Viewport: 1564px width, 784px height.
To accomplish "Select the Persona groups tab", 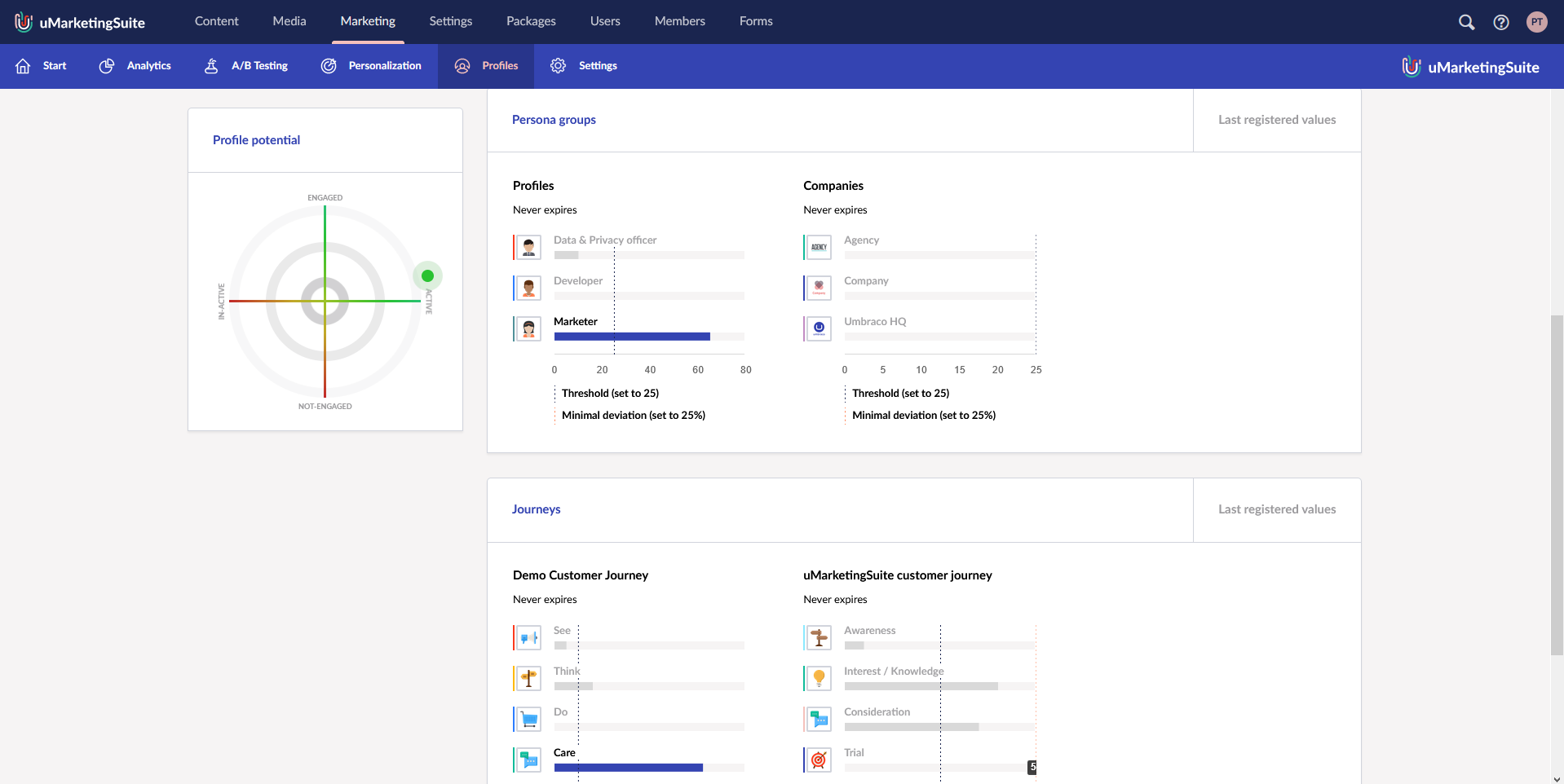I will tap(554, 120).
